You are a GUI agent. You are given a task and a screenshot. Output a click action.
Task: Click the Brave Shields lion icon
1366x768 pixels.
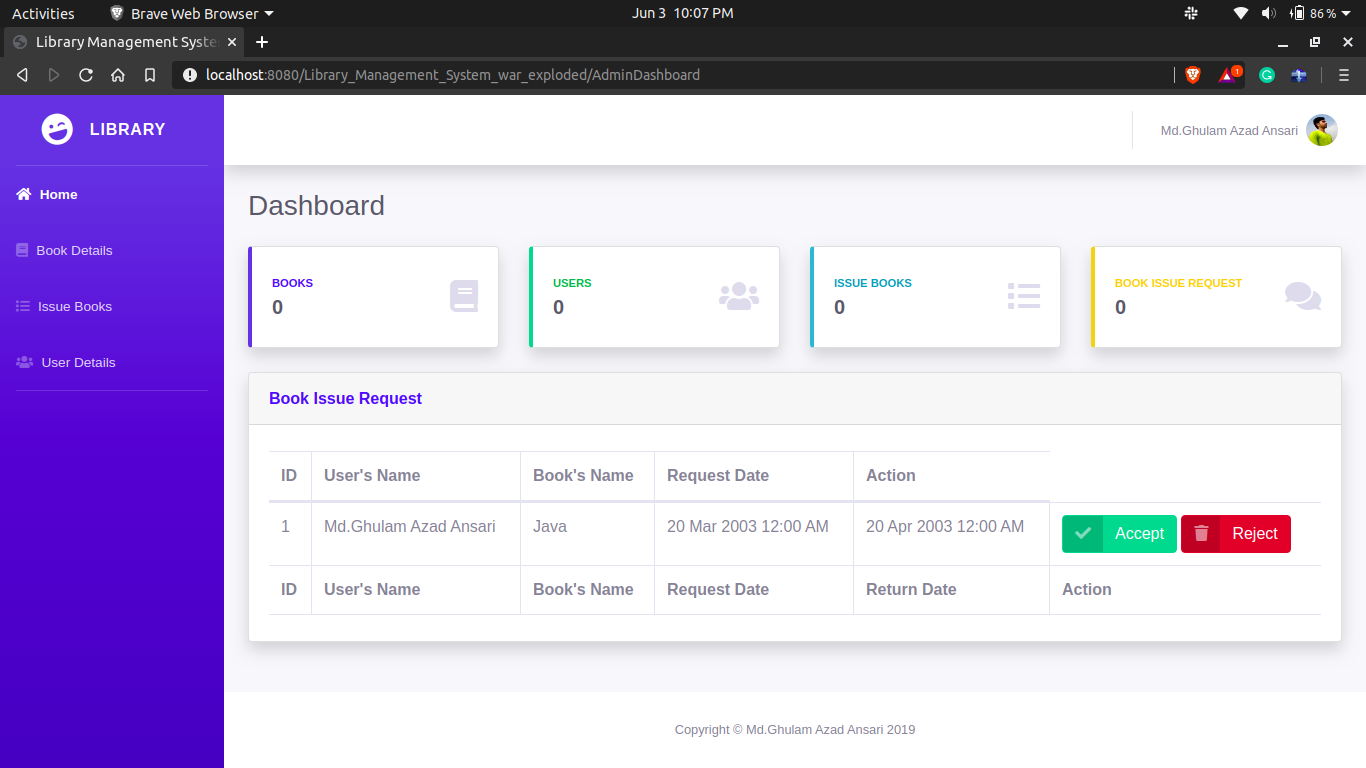(1193, 75)
